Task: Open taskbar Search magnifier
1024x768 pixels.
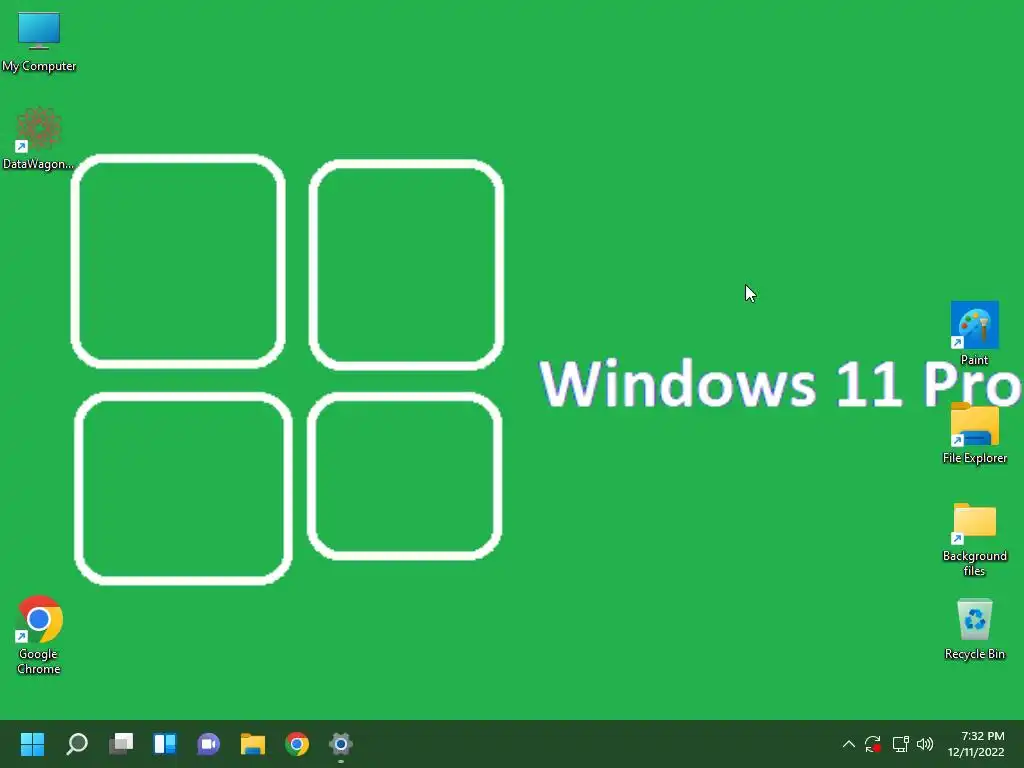Action: click(76, 744)
